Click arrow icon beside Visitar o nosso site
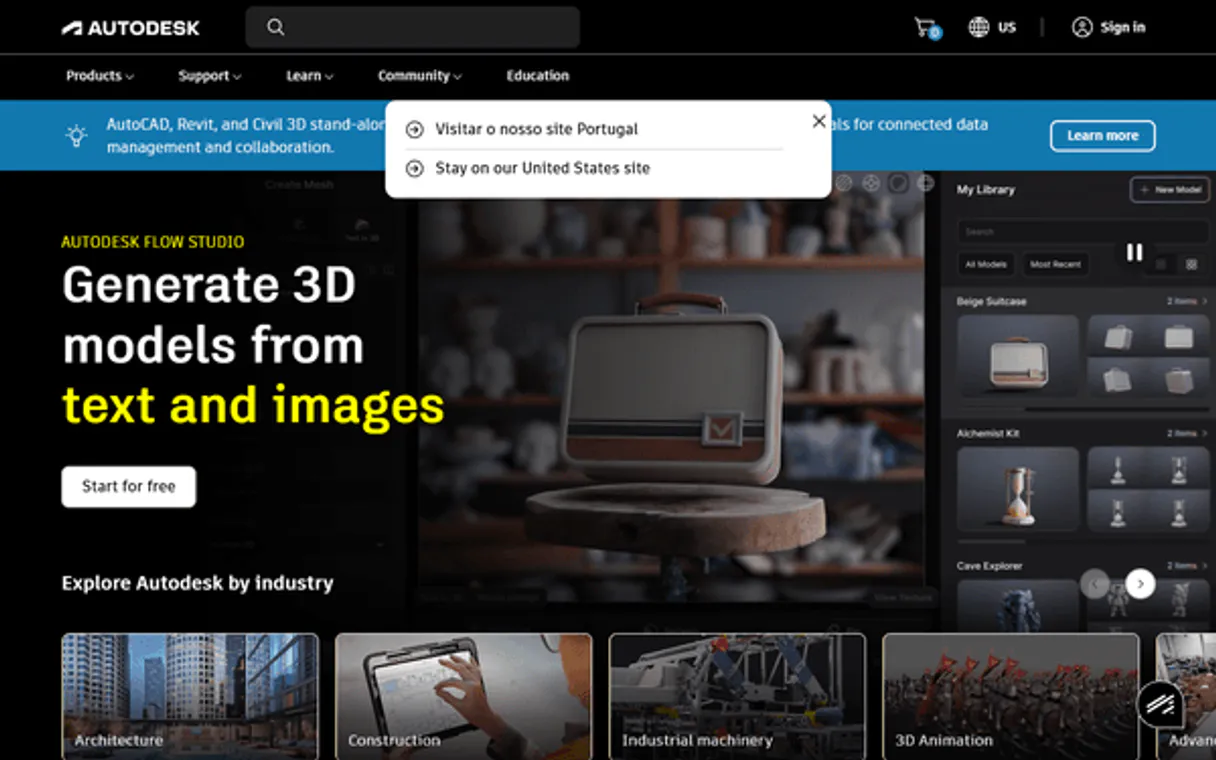Screen dimensions: 1216x760 coord(414,130)
